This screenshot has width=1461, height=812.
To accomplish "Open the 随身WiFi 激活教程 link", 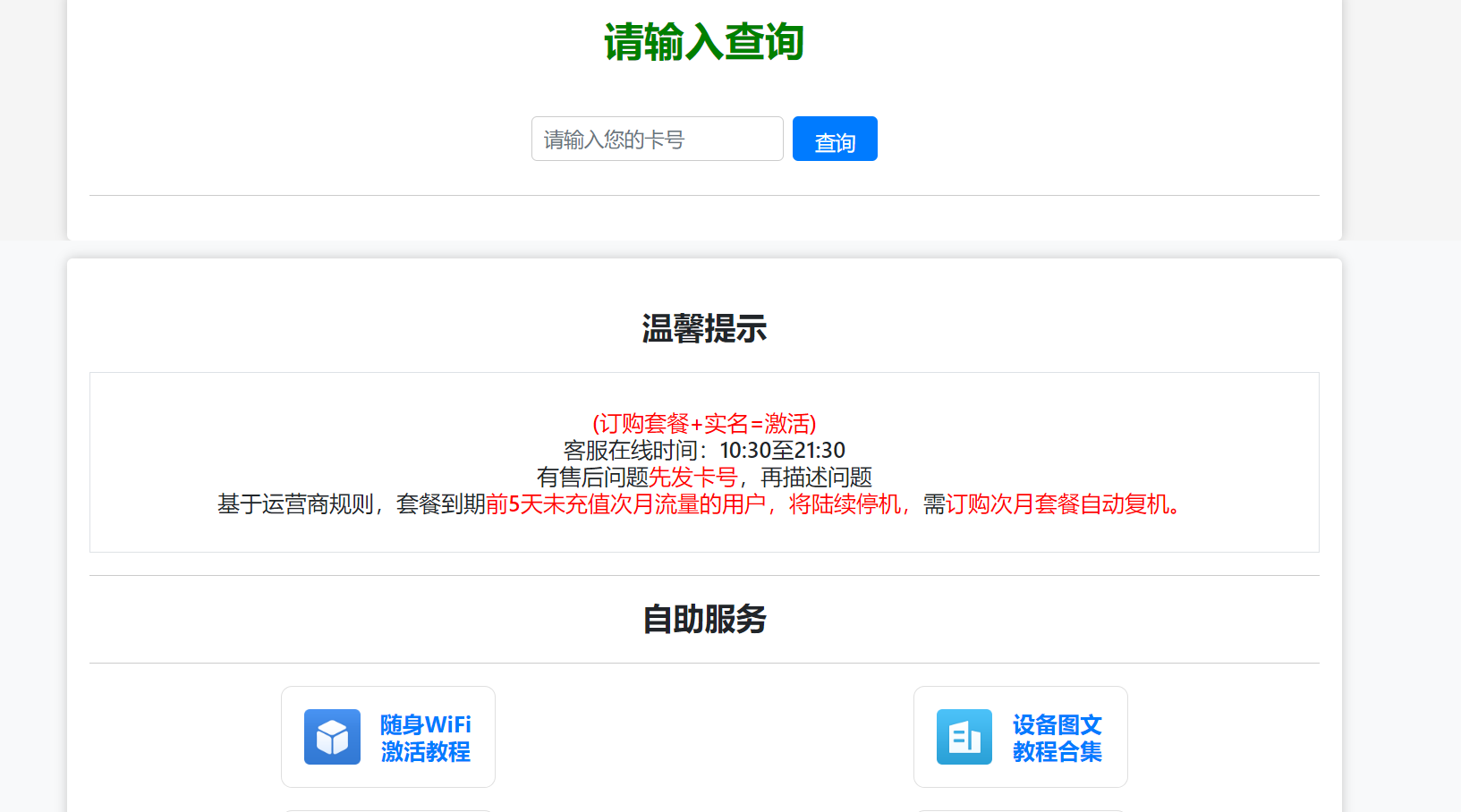I will (426, 738).
